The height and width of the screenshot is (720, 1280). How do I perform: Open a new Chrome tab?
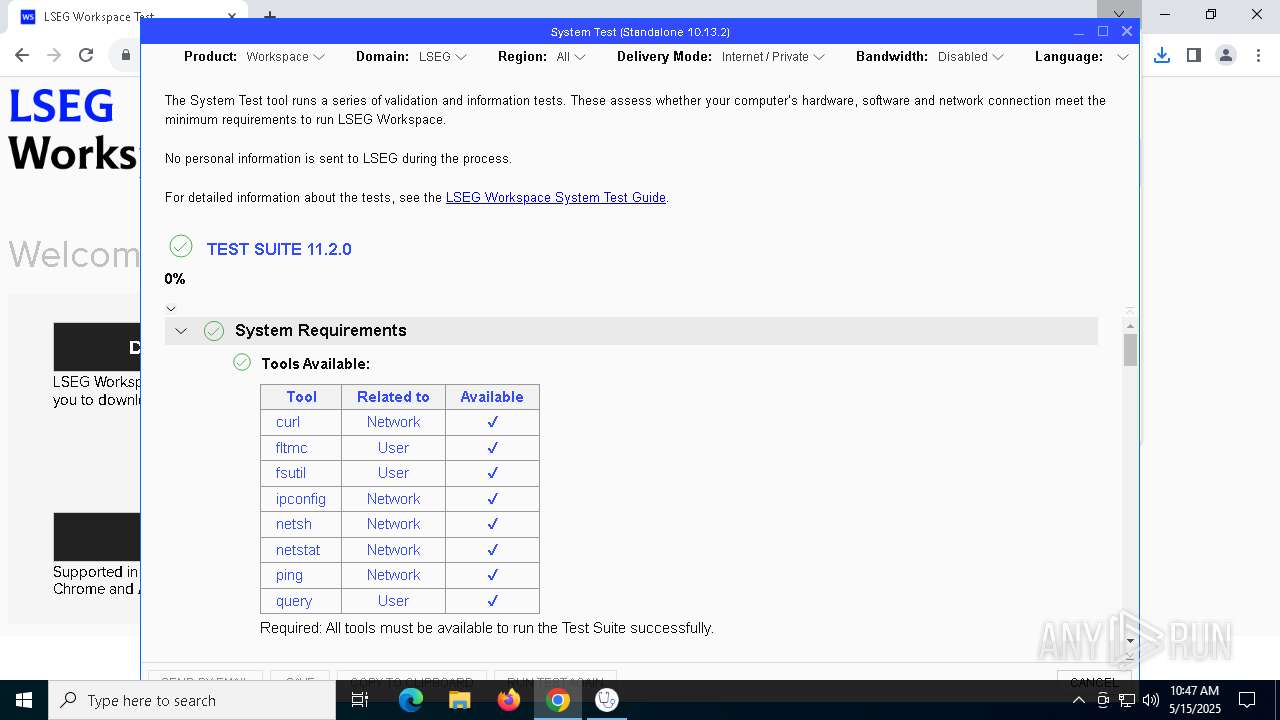pos(269,16)
